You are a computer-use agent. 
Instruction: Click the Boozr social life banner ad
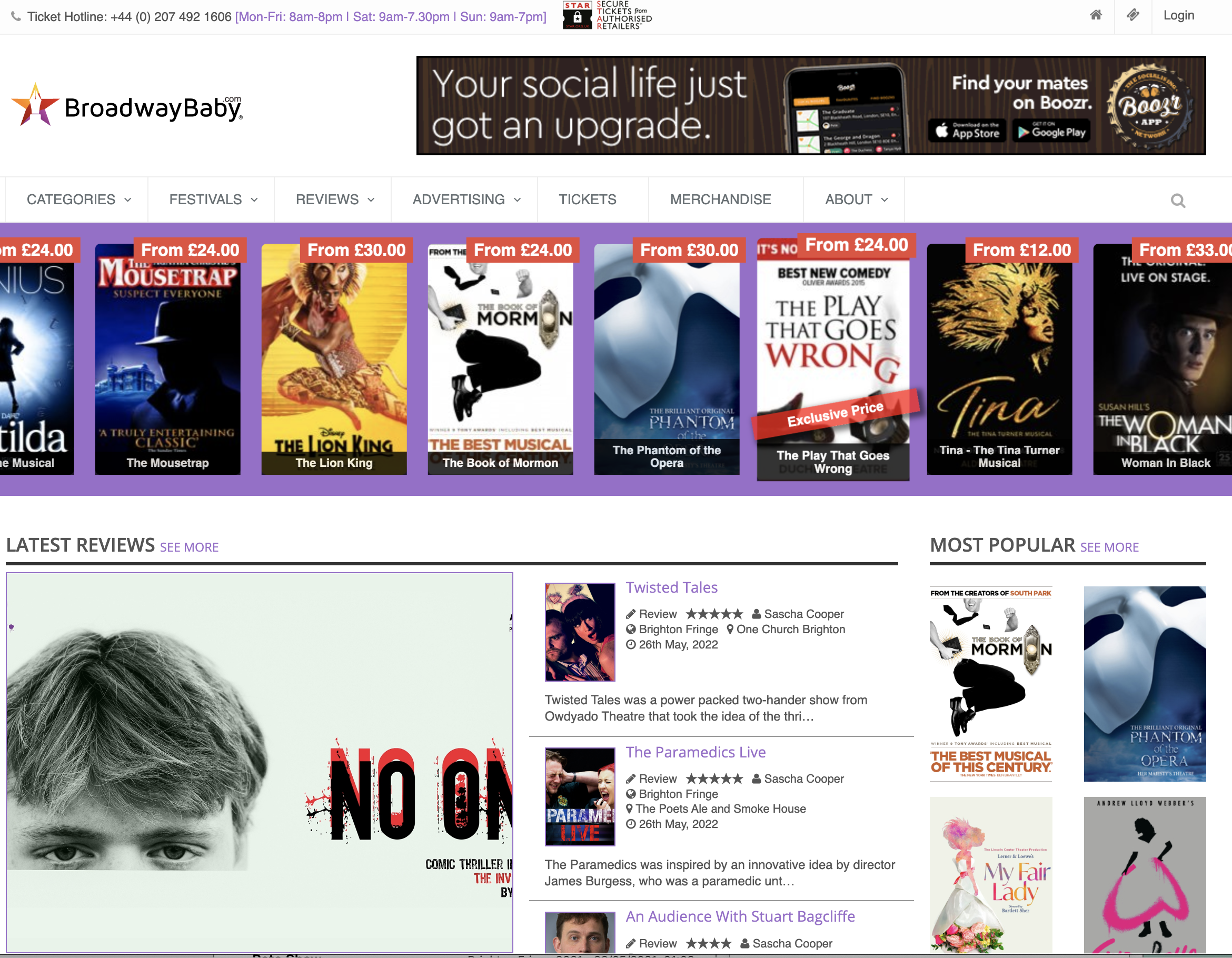[x=811, y=105]
